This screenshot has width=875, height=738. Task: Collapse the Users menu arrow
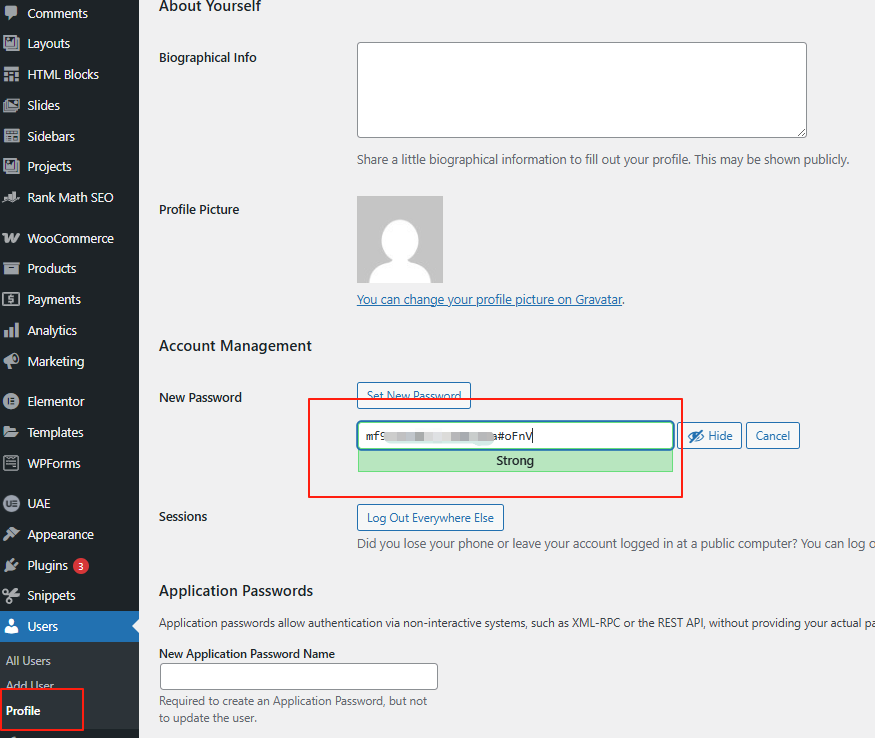tap(134, 627)
